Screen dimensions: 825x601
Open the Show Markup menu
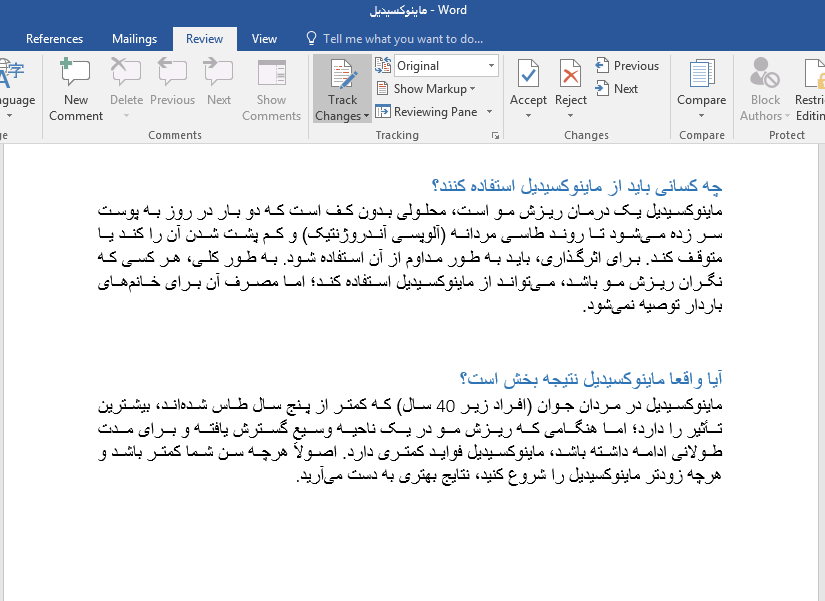click(426, 89)
